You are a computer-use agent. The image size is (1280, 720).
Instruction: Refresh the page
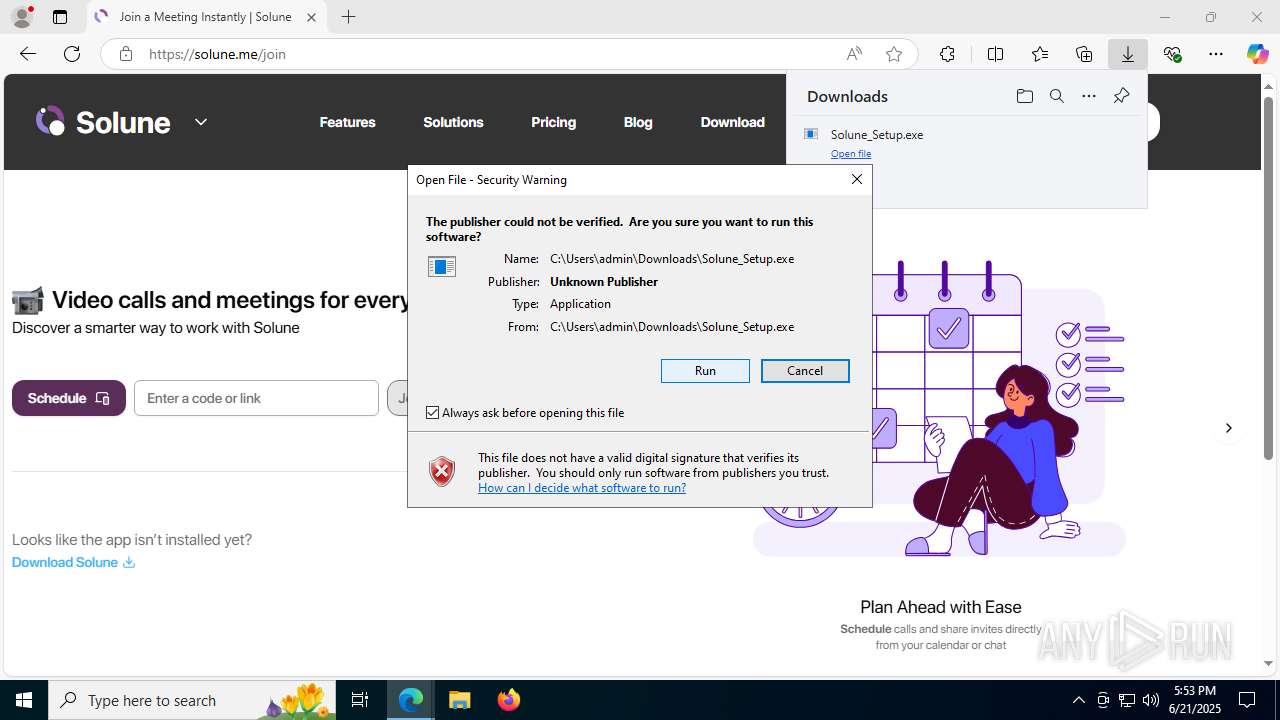[x=72, y=54]
